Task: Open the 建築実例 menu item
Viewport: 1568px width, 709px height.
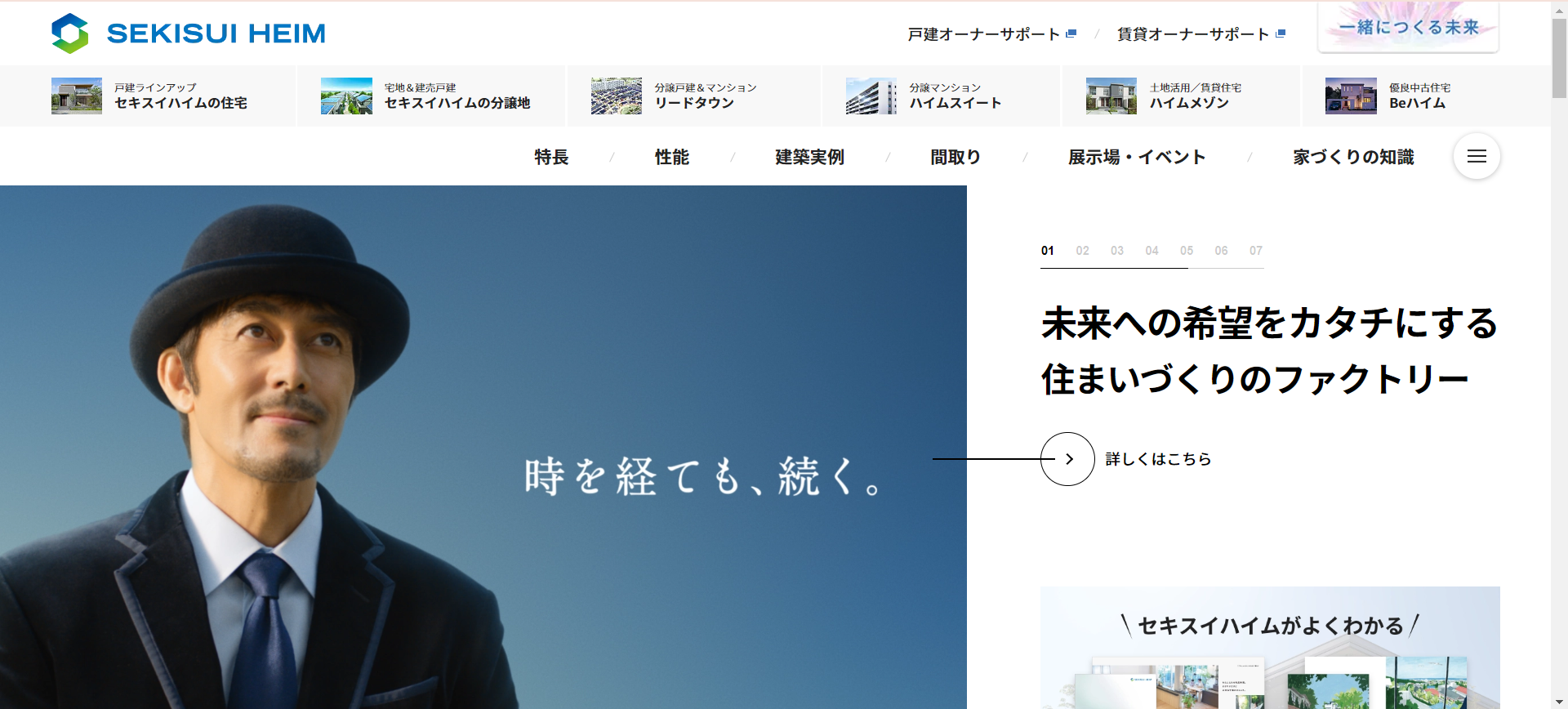Action: pos(809,157)
